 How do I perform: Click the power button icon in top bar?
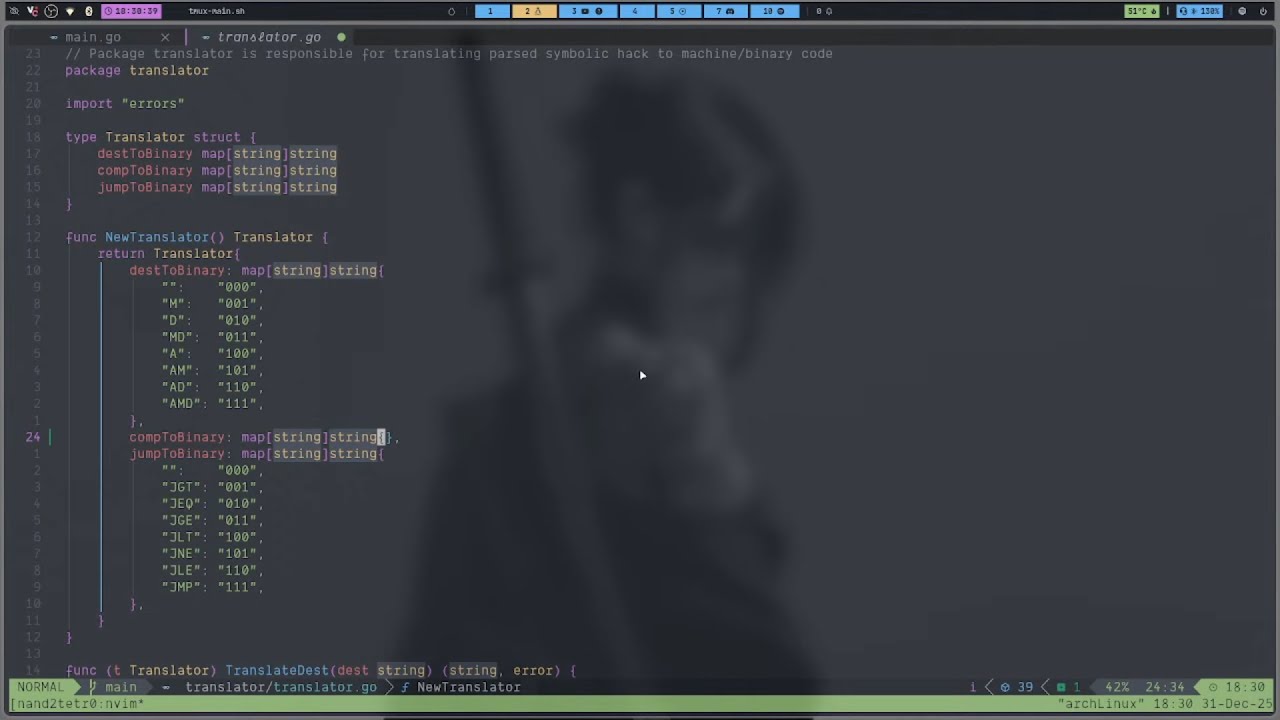tap(1263, 11)
